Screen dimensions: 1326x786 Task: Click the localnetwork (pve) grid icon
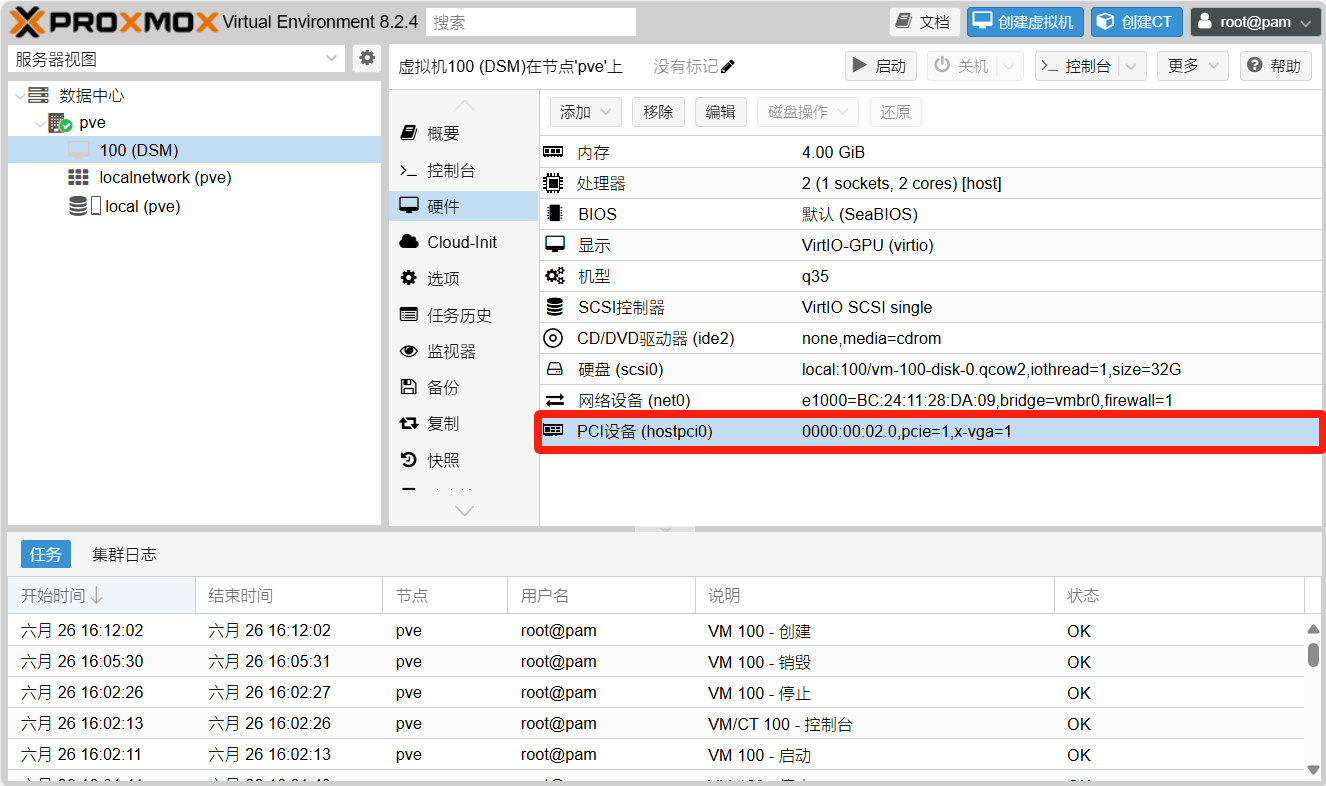[78, 177]
